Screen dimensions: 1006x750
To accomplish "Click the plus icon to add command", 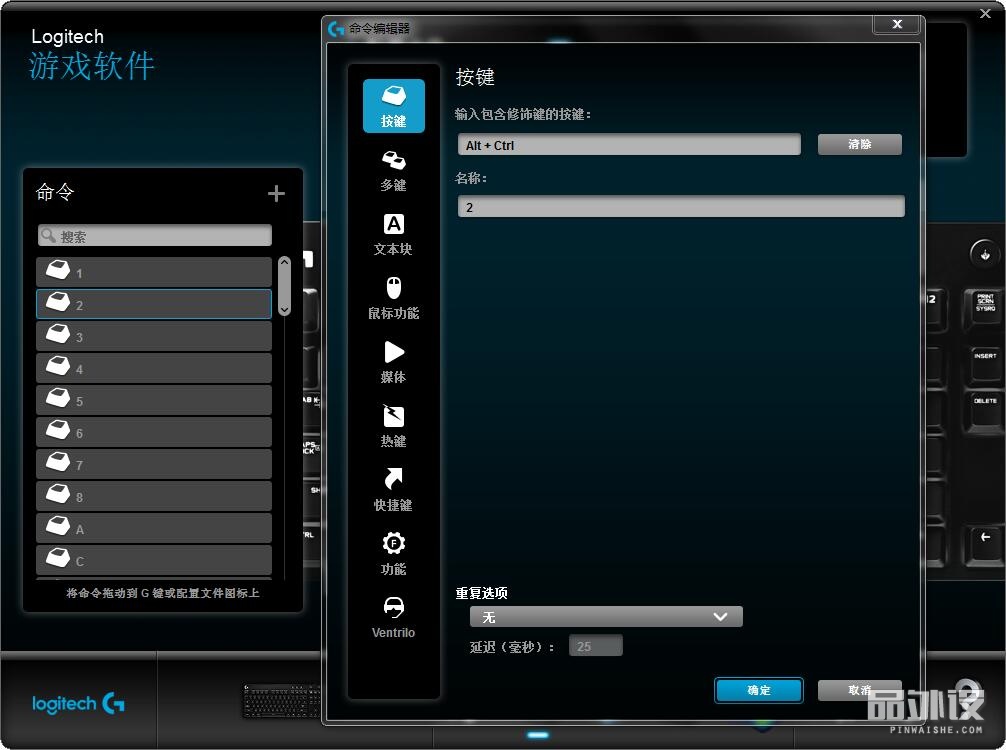I will point(276,193).
